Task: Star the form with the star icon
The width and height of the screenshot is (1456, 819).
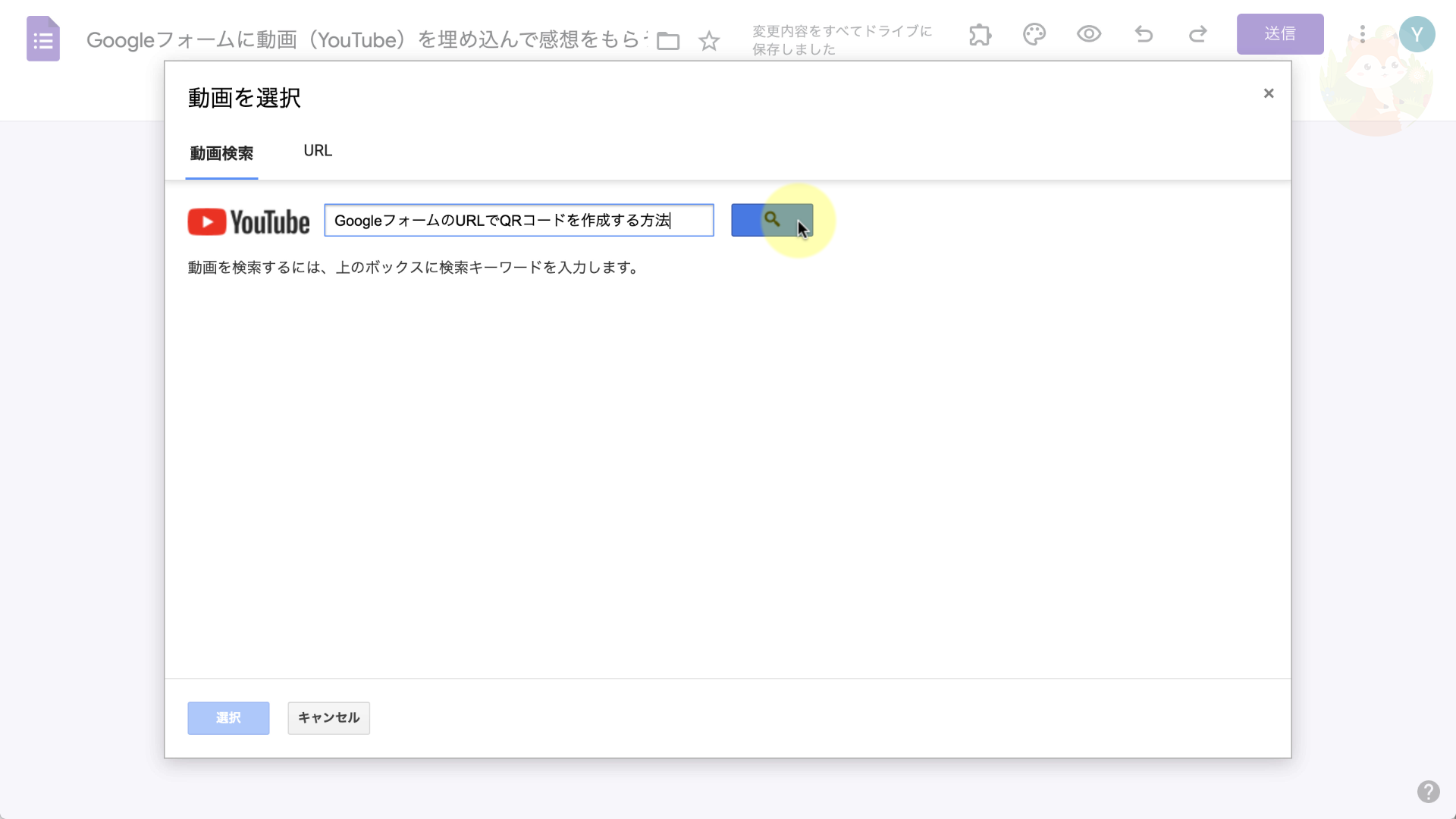Action: pyautogui.click(x=709, y=41)
